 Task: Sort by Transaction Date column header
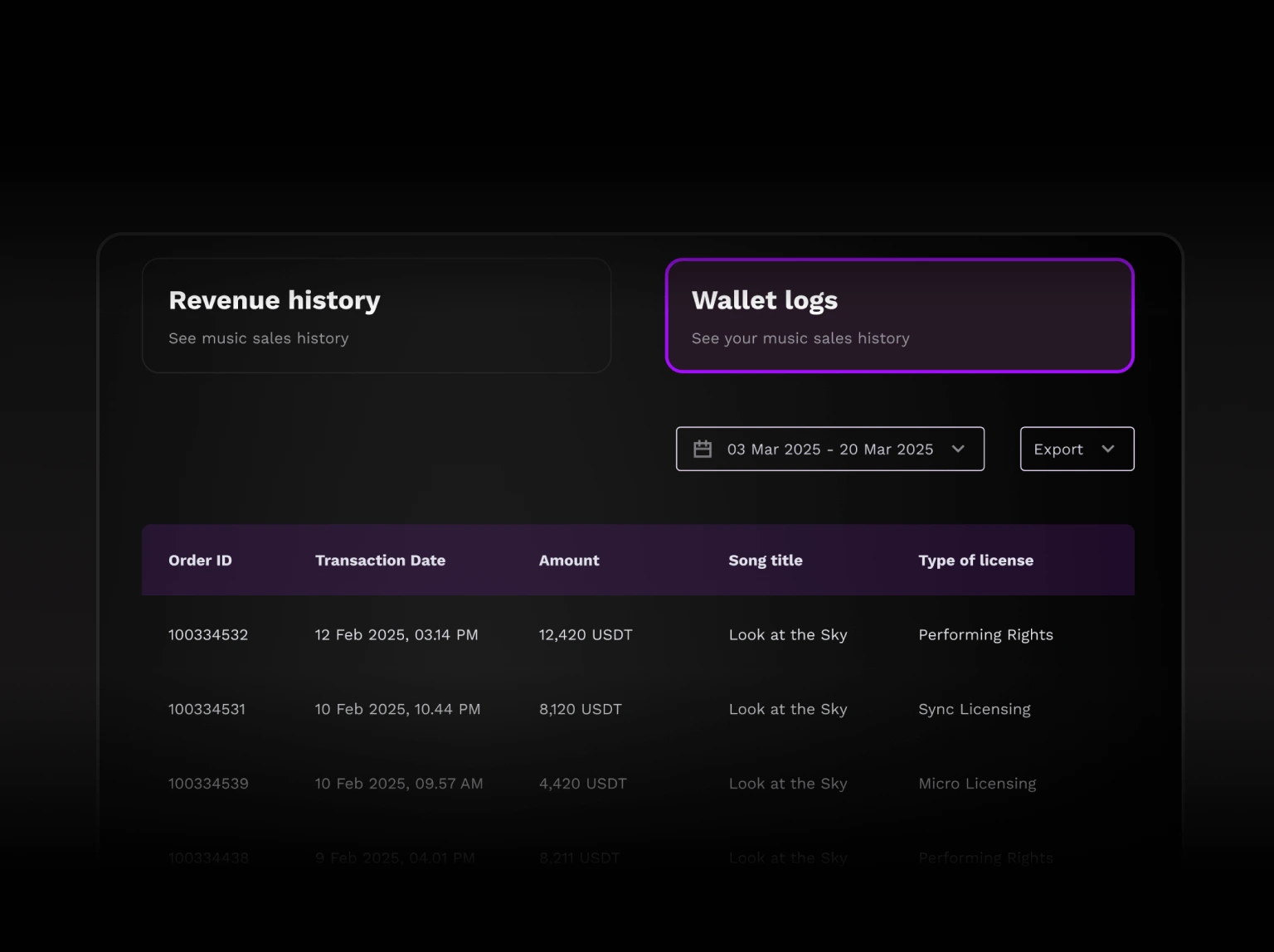click(x=380, y=561)
